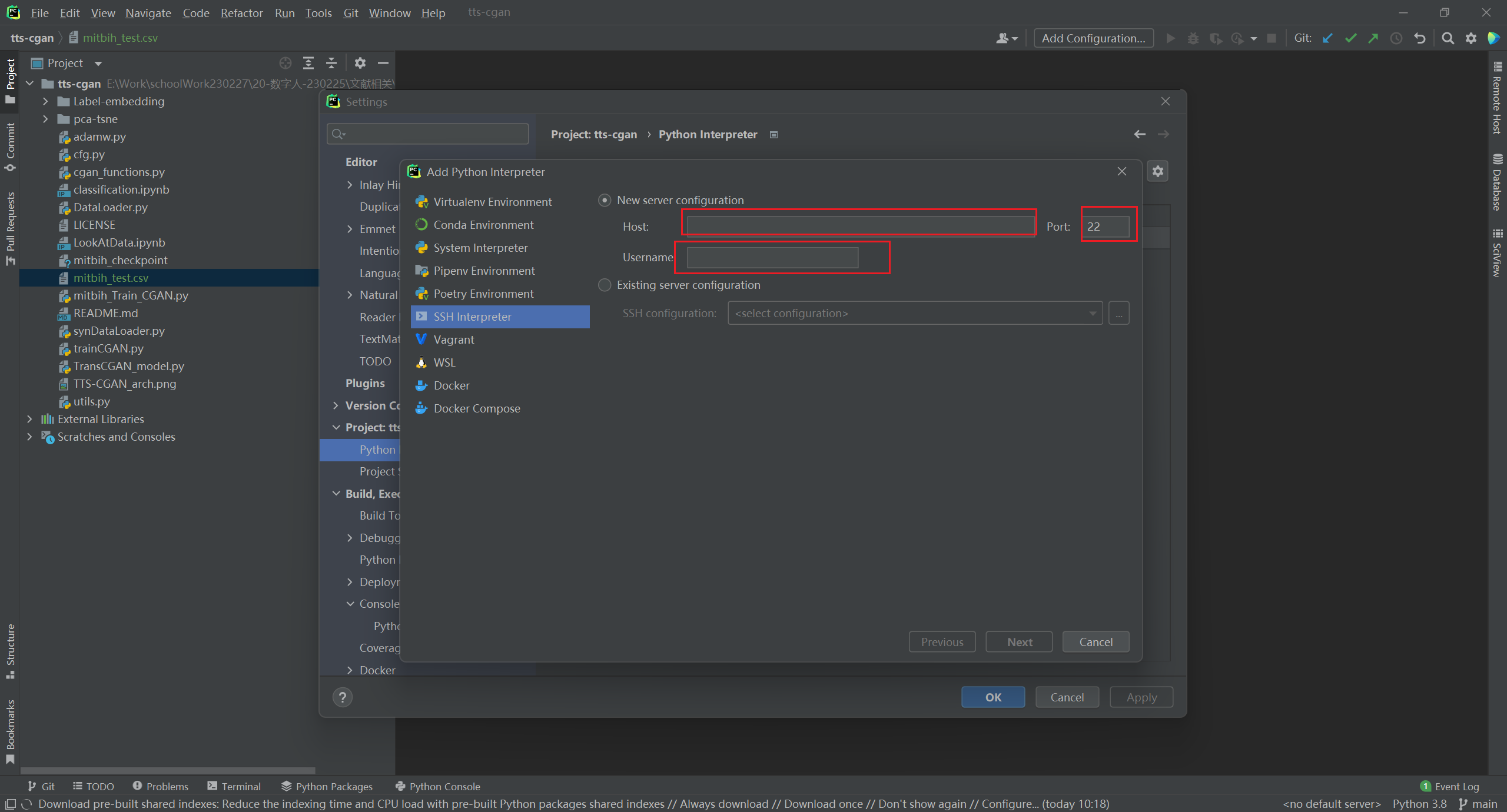Expand Version Control settings section

point(336,405)
